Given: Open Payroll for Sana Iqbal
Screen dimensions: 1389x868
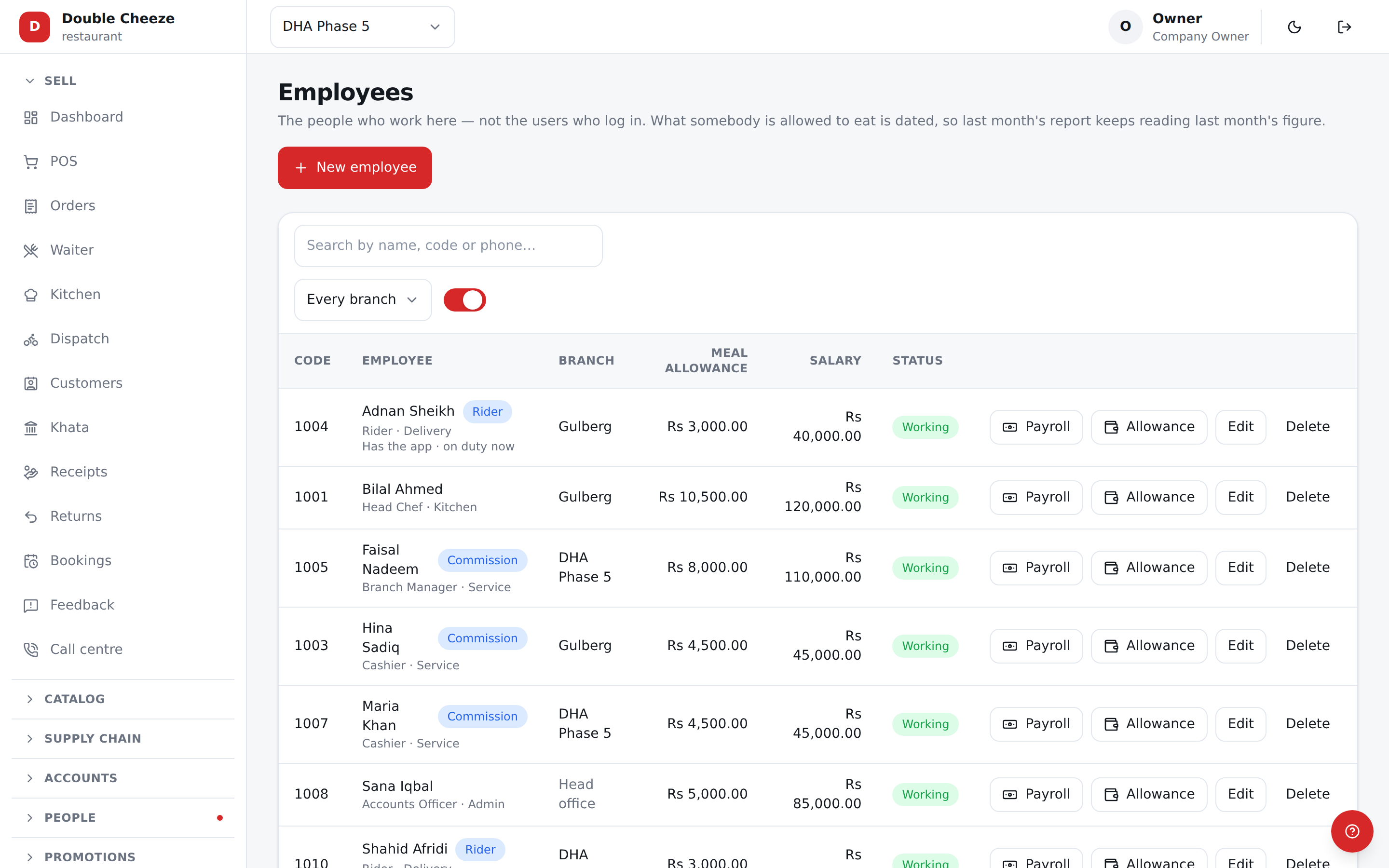Looking at the screenshot, I should [1036, 795].
